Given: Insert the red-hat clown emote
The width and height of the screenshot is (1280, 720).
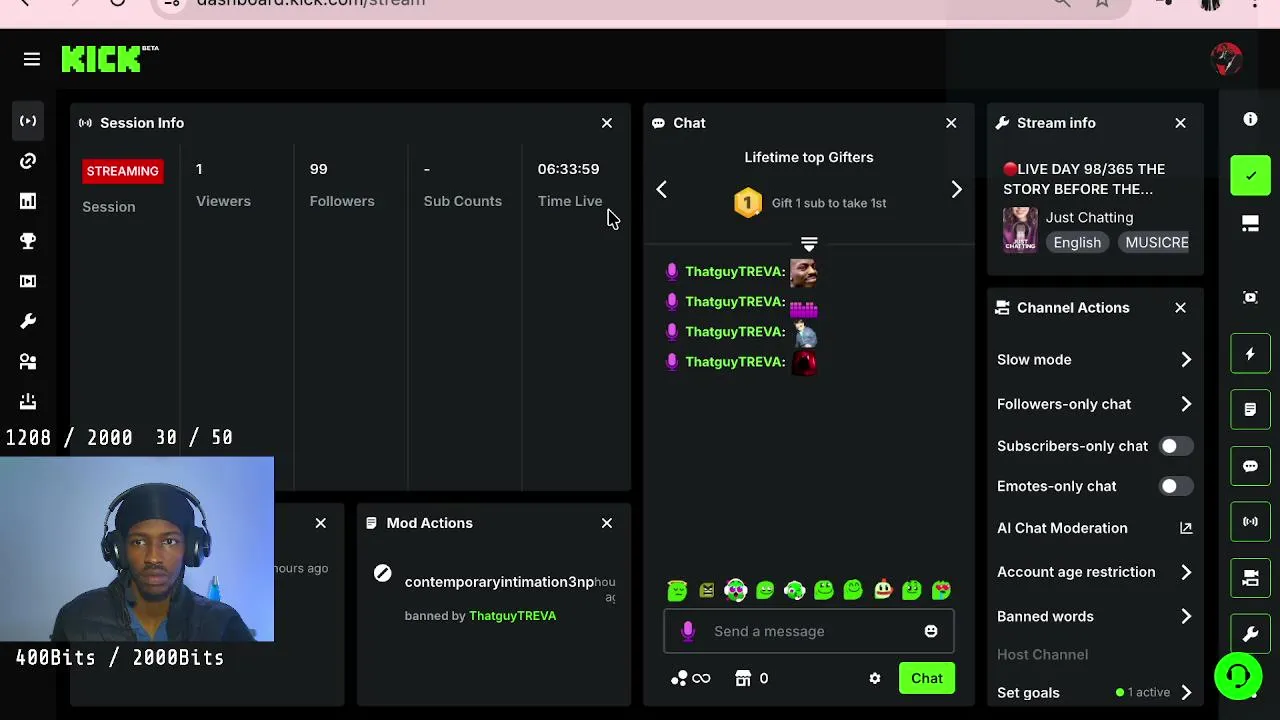Looking at the screenshot, I should point(882,590).
